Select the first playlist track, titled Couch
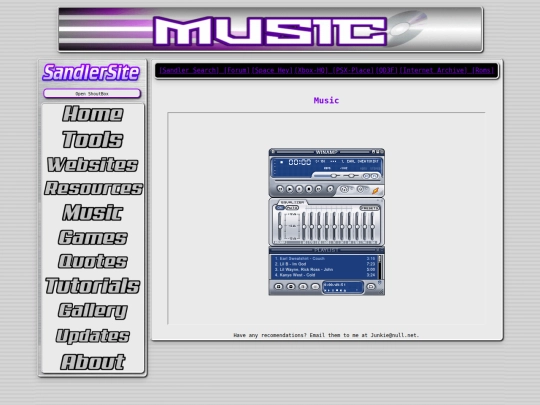 pos(324,259)
